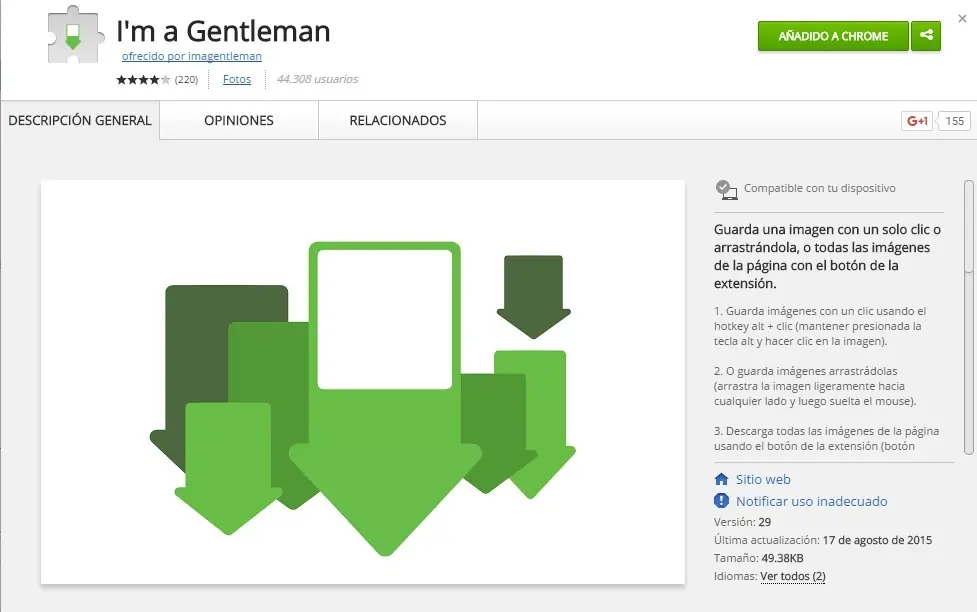Click the Última actualización date text

point(822,540)
